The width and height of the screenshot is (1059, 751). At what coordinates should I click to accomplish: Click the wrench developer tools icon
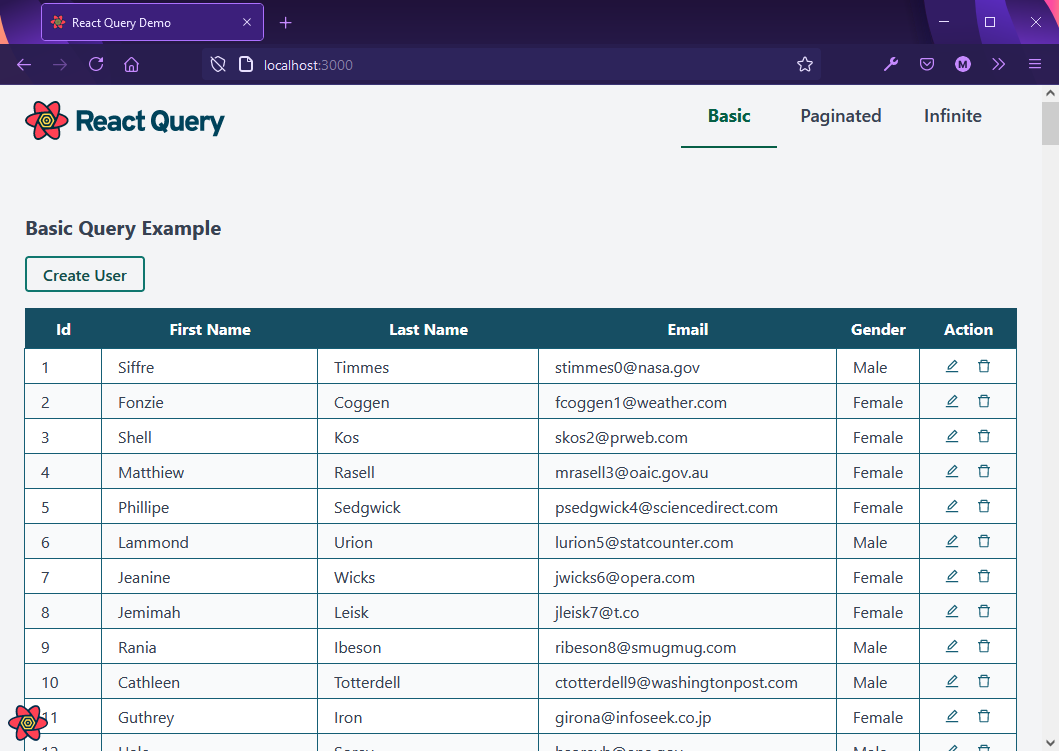coord(890,64)
